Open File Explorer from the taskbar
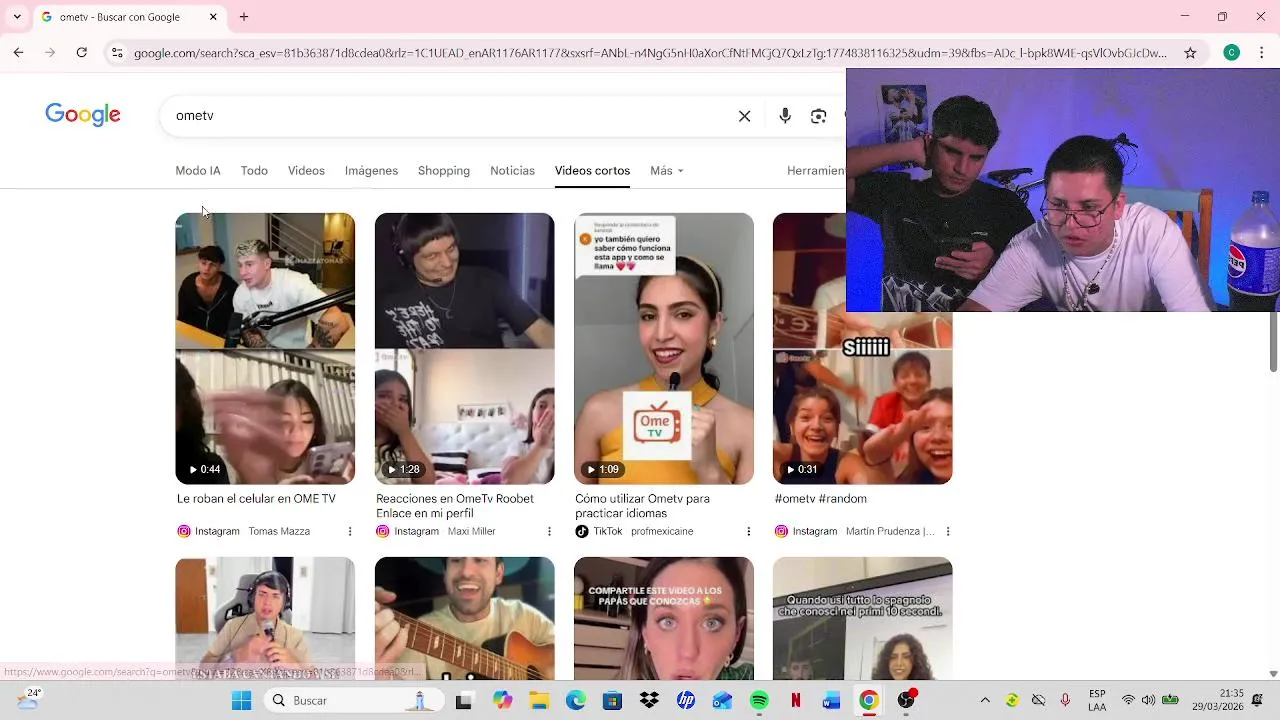The height and width of the screenshot is (720, 1280). 539,701
